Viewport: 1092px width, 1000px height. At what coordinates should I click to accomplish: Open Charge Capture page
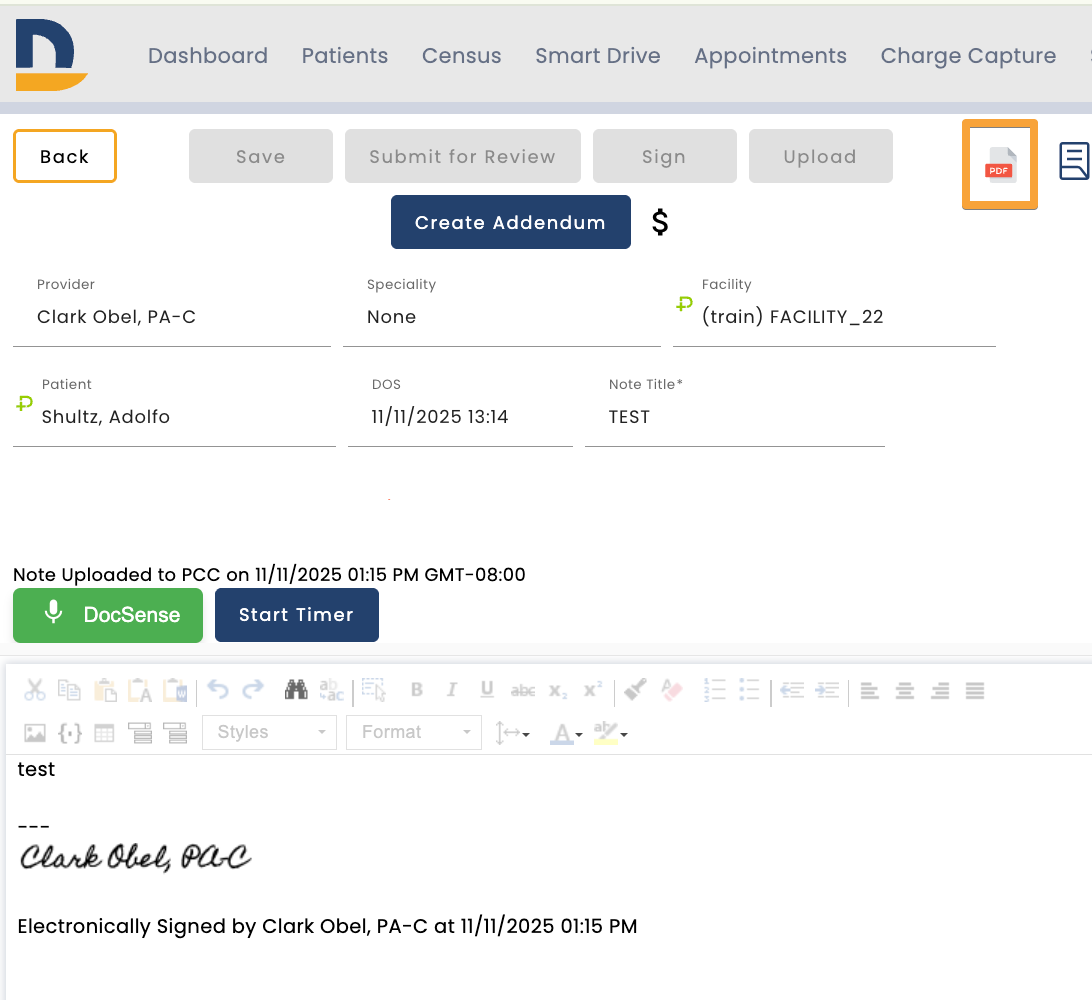pyautogui.click(x=968, y=56)
